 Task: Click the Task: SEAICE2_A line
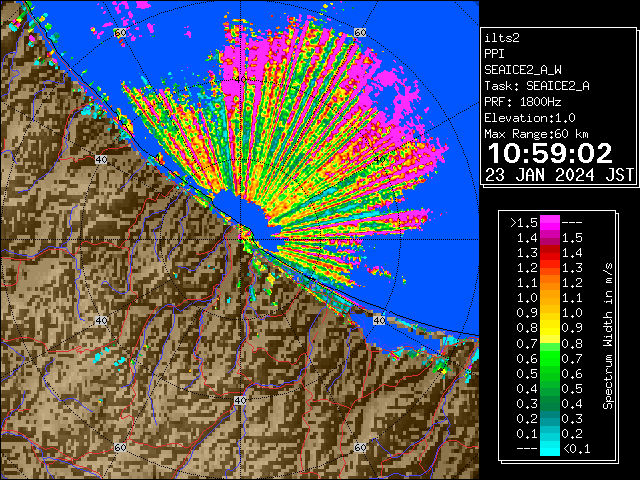pyautogui.click(x=537, y=86)
